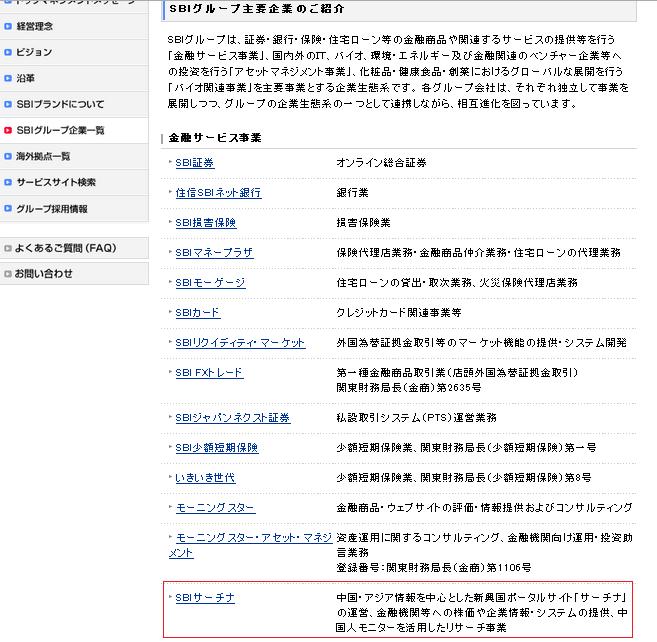Open the 沿革 sidebar item
The height and width of the screenshot is (642, 657).
click(74, 78)
